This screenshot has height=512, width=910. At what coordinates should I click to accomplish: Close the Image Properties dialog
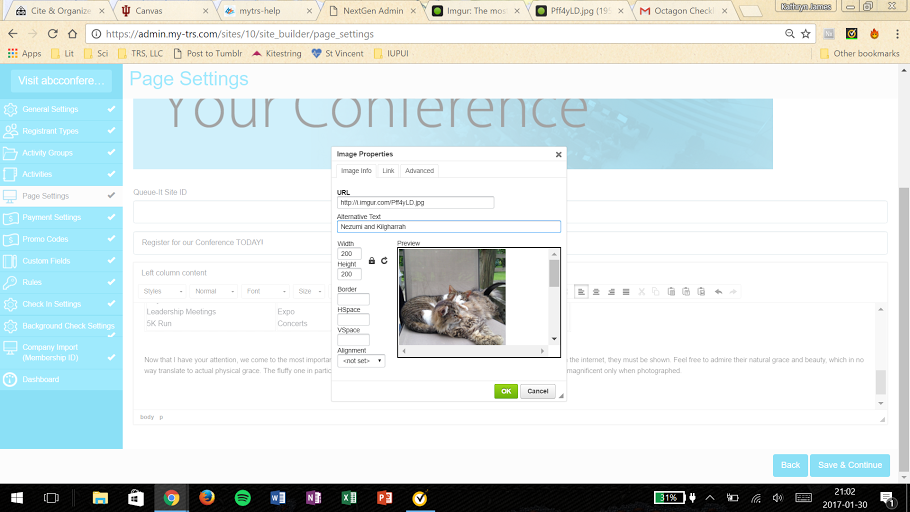tap(558, 154)
